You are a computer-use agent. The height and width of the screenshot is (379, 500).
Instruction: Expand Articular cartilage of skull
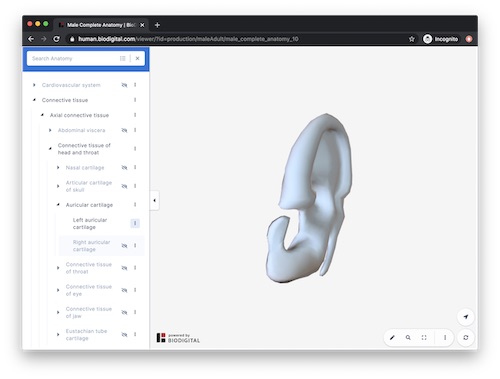tap(58, 186)
